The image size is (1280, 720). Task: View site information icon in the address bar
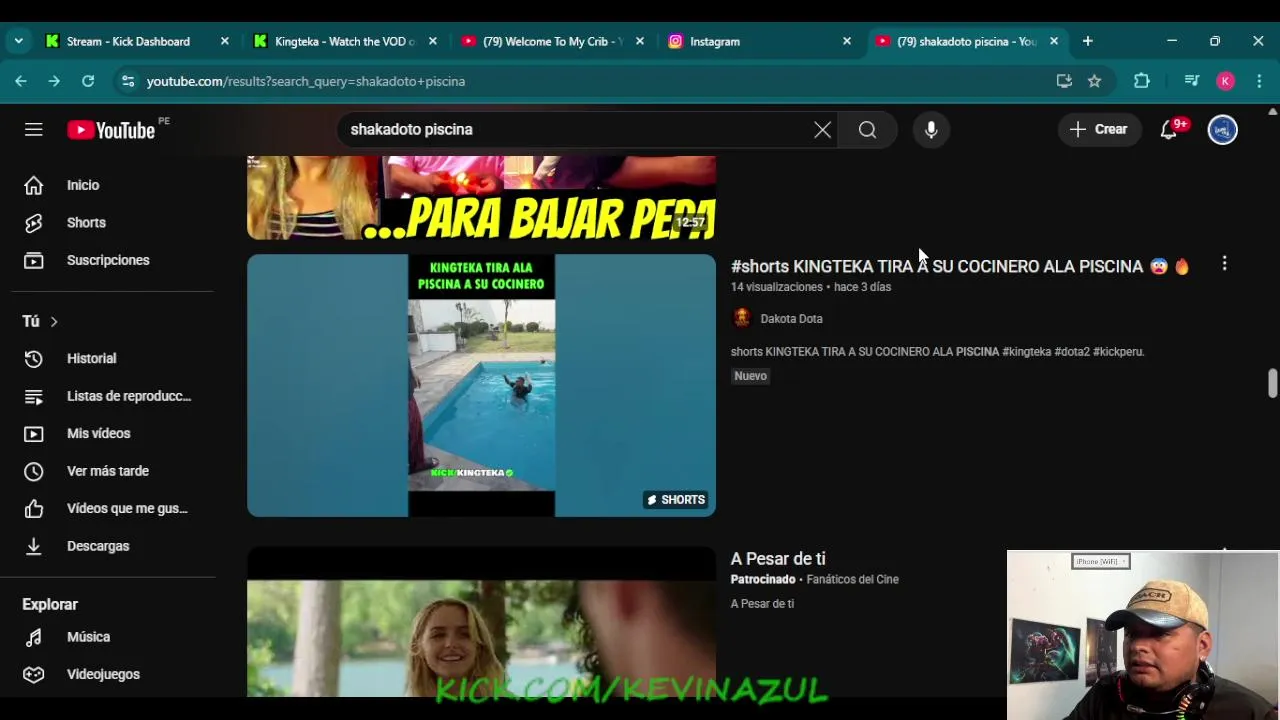(127, 81)
